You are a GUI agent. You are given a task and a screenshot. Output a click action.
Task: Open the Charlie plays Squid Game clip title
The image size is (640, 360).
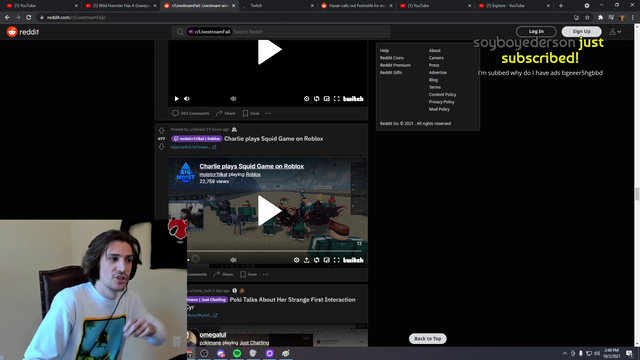click(251, 166)
